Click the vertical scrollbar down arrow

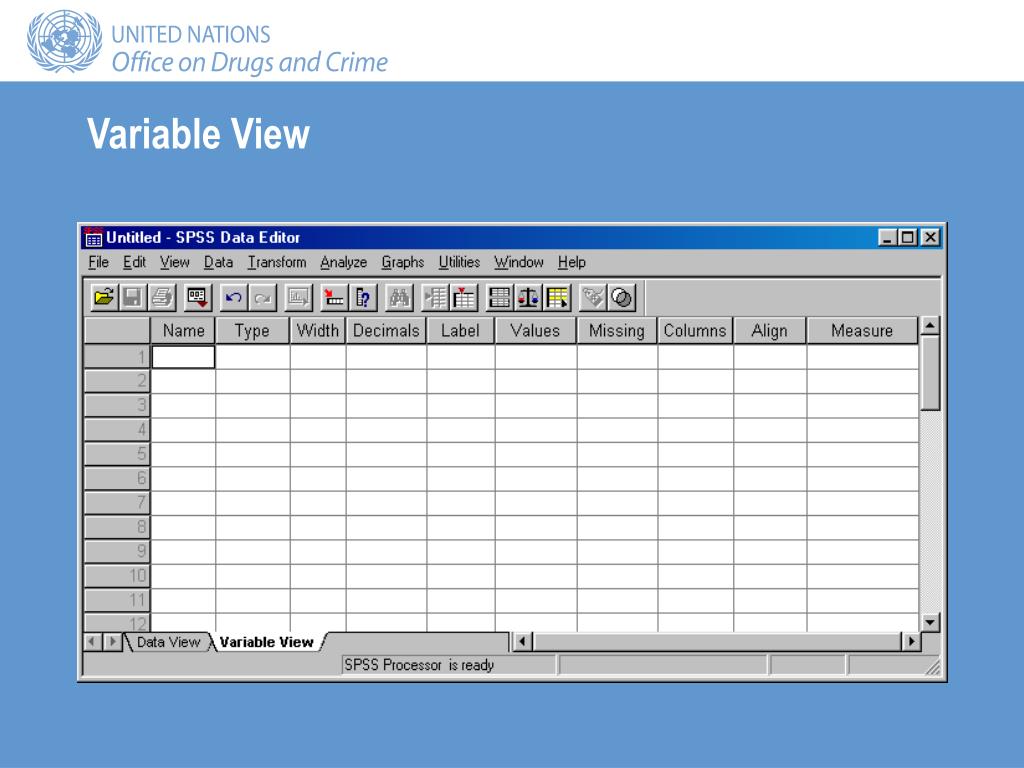pos(930,622)
